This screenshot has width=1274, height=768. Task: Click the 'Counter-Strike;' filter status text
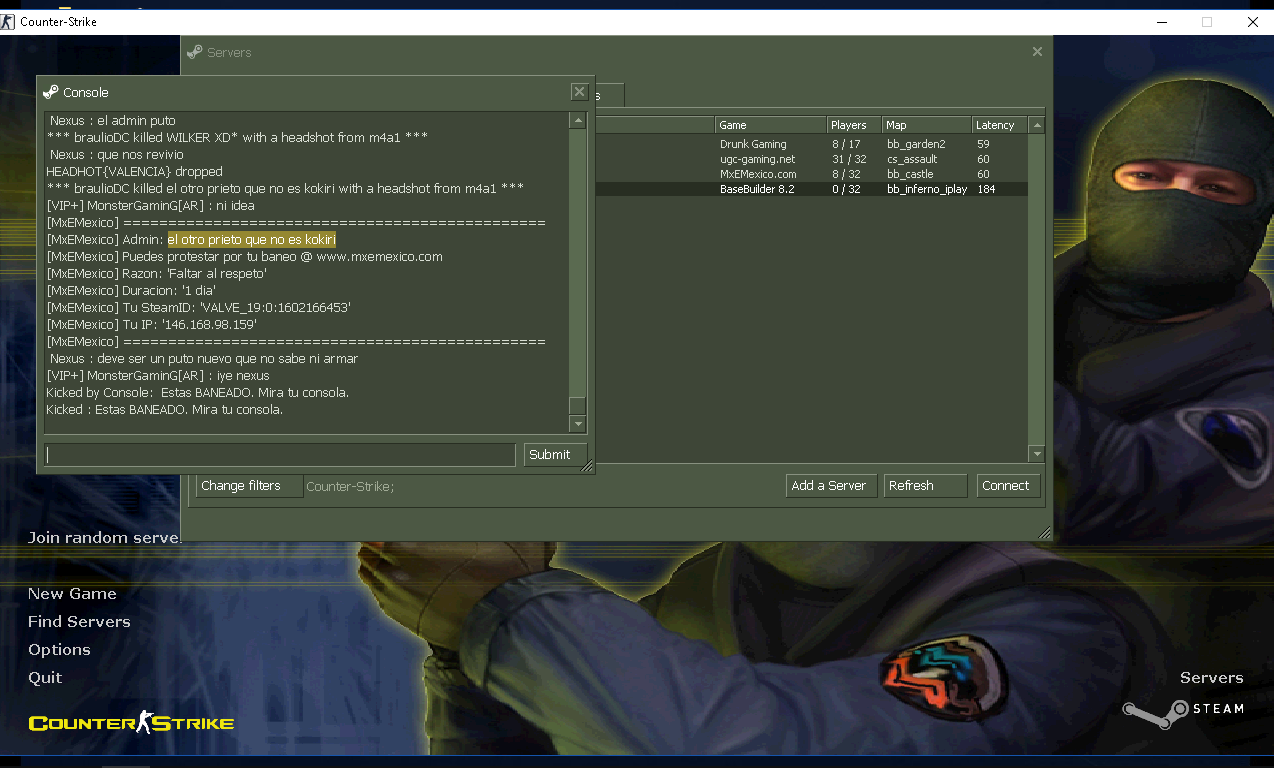(x=350, y=487)
